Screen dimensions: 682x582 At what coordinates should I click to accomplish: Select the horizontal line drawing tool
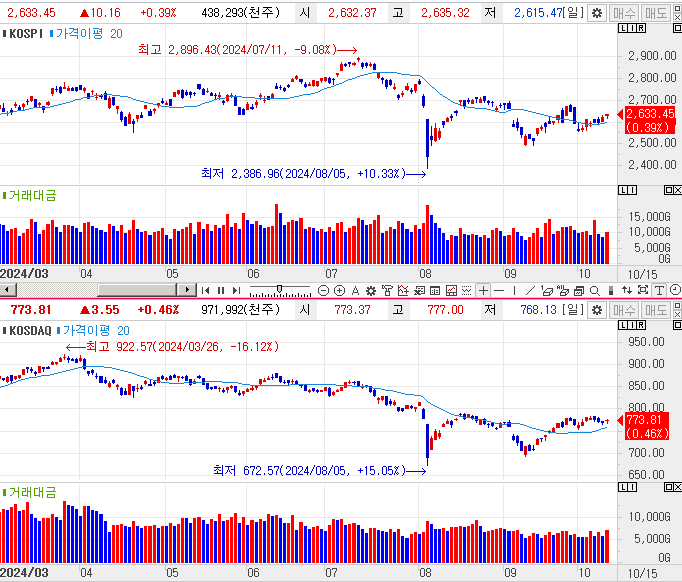coord(499,291)
